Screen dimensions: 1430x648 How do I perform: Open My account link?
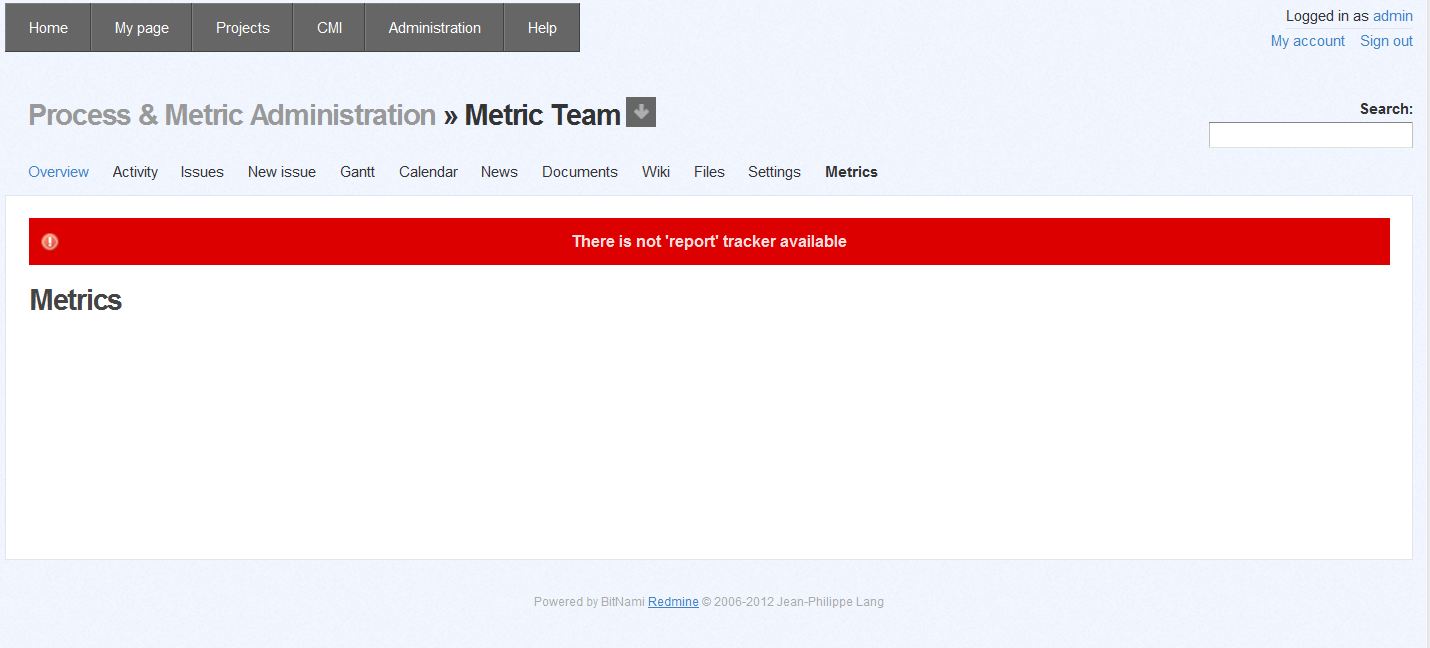(x=1308, y=41)
